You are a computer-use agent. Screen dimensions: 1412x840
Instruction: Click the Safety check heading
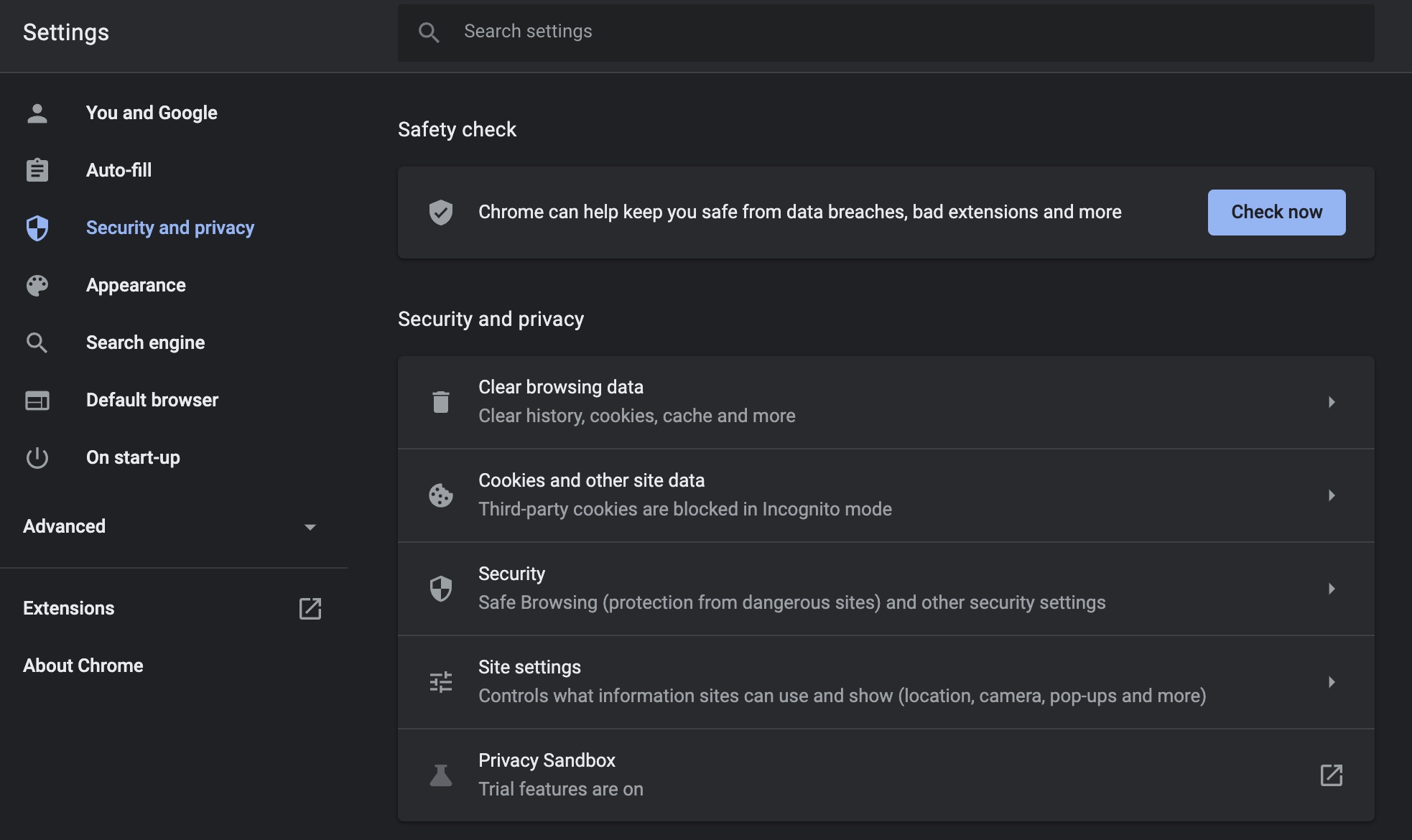pos(457,129)
